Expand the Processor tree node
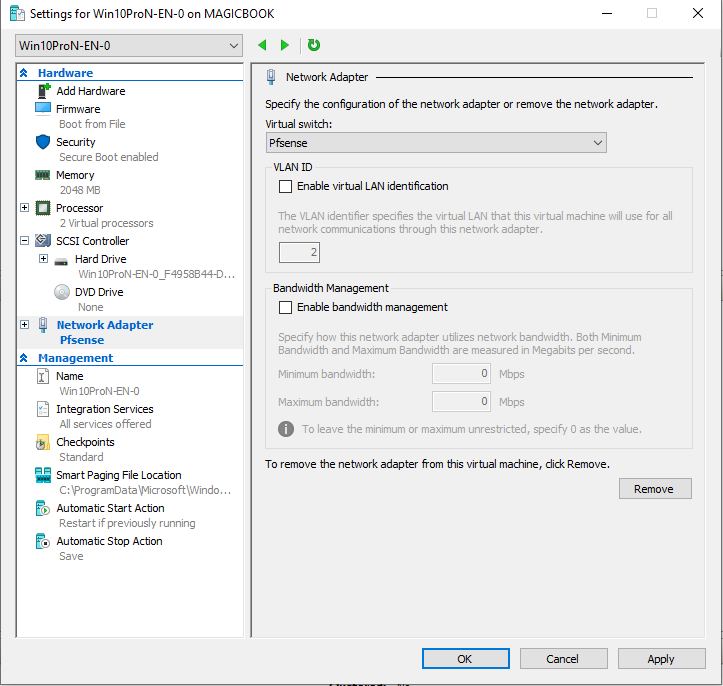 tap(24, 208)
